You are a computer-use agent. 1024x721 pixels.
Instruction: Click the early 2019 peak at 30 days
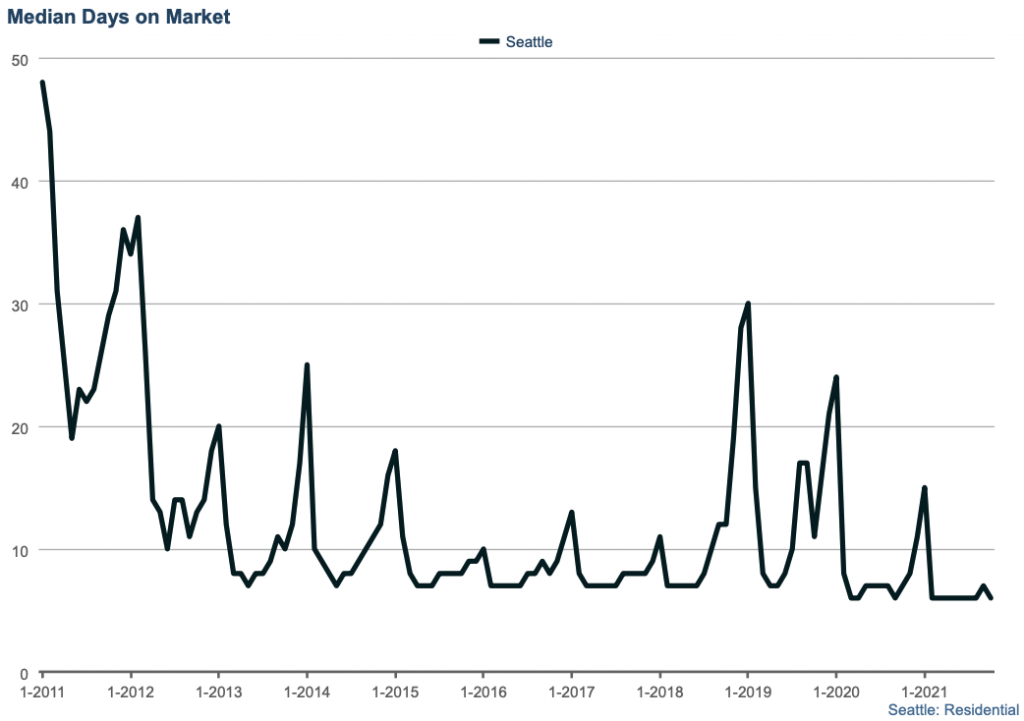748,304
